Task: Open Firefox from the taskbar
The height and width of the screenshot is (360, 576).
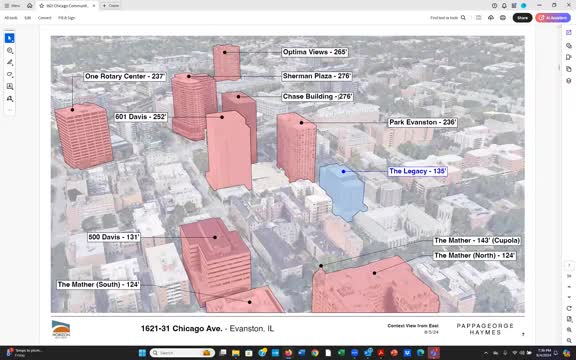Action: [x=288, y=353]
